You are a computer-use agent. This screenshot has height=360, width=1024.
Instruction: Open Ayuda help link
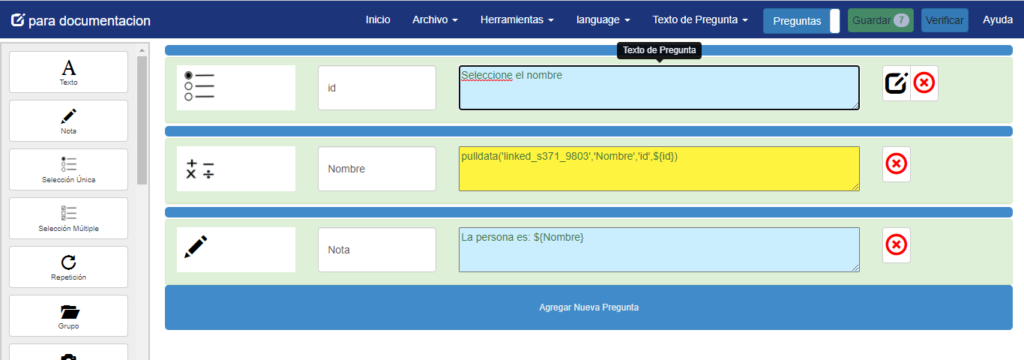tap(998, 20)
